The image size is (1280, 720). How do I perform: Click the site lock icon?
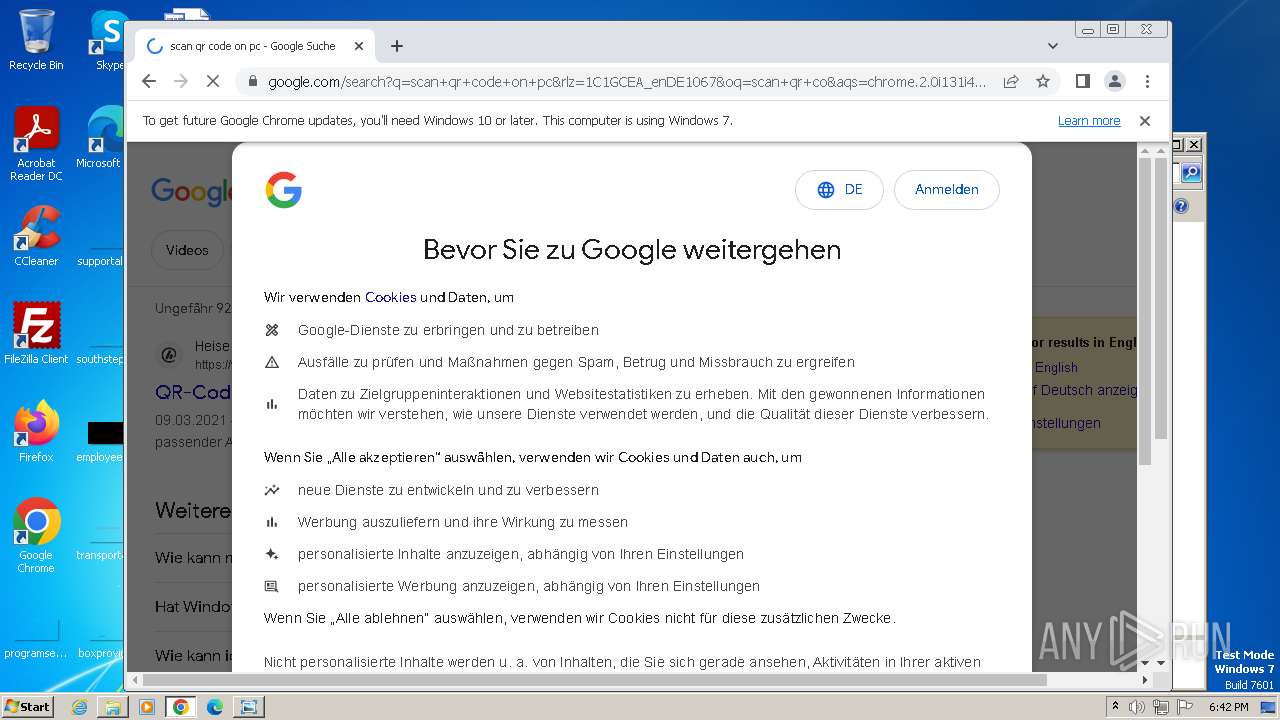click(x=252, y=82)
